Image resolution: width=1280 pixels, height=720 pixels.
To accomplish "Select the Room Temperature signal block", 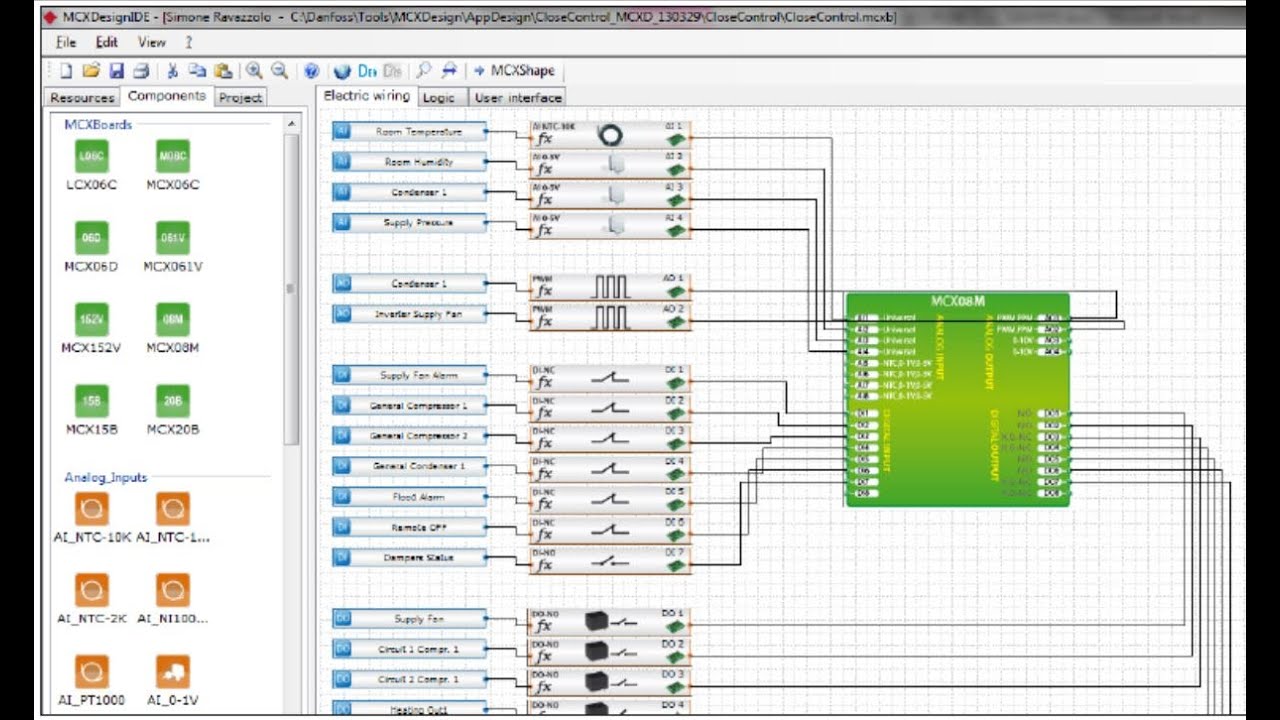I will point(410,131).
